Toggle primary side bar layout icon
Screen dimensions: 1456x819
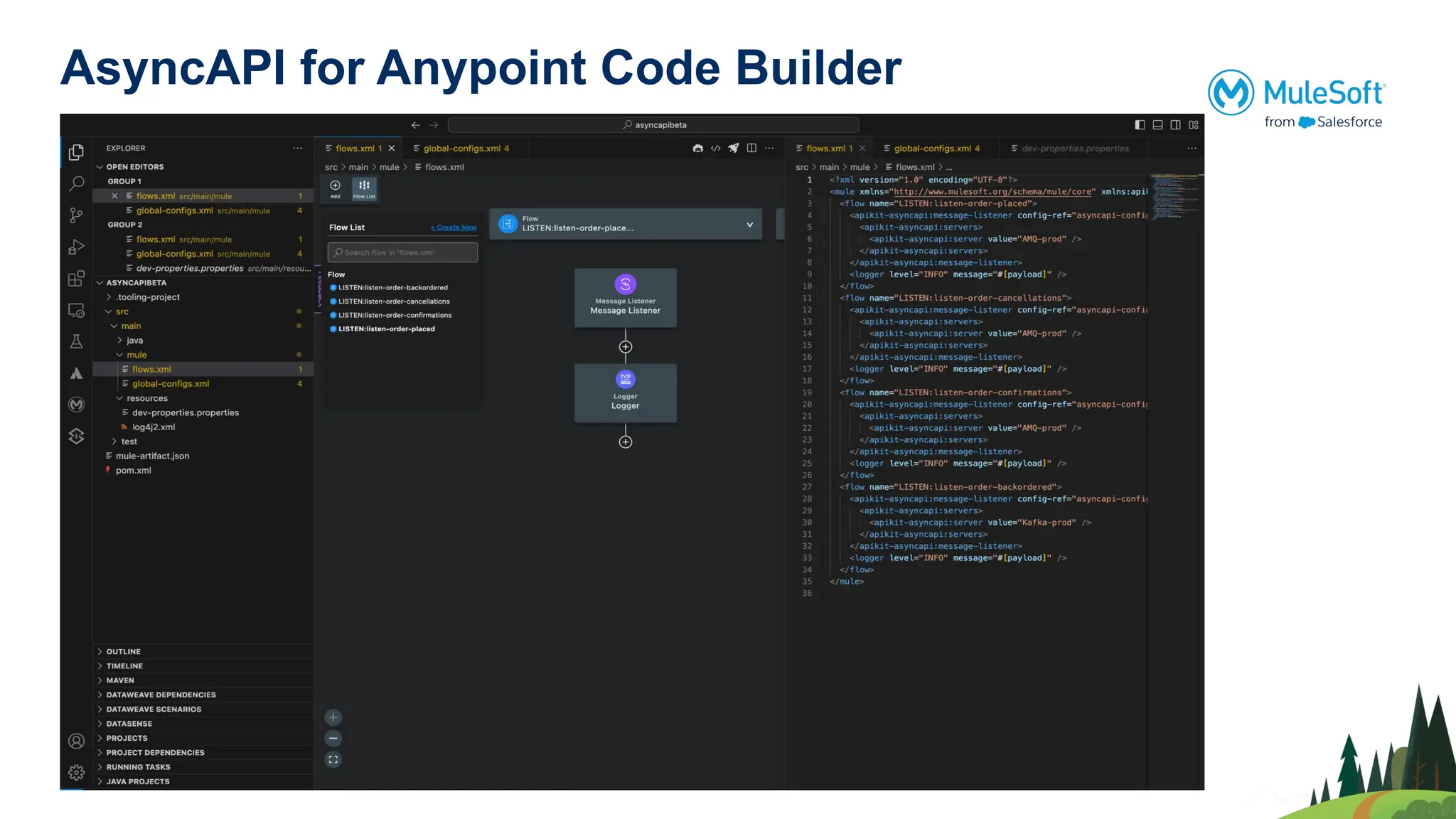1140,125
